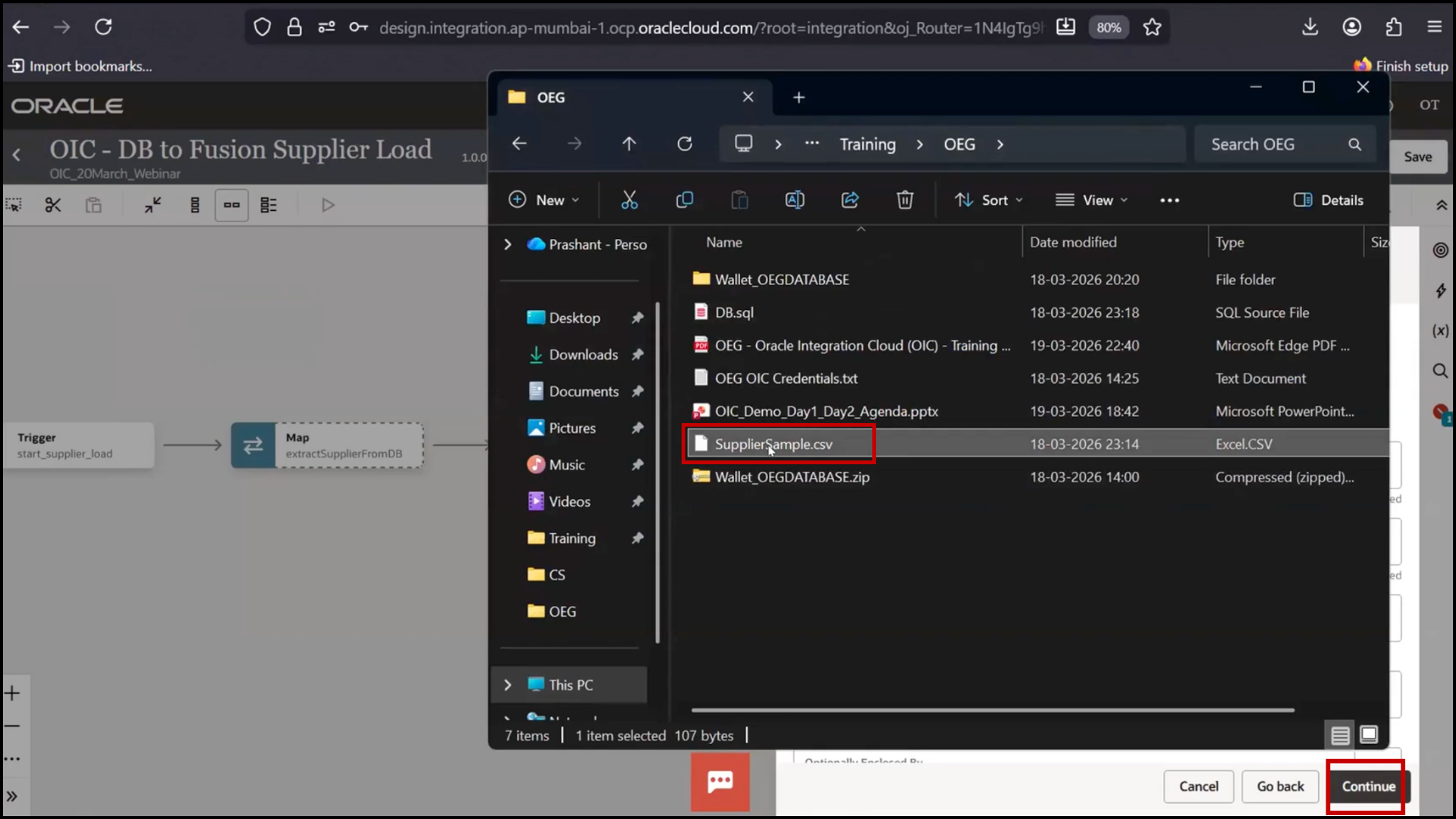Click the Share icon in File Explorer toolbar
Screen dimensions: 1456x819
coord(849,200)
